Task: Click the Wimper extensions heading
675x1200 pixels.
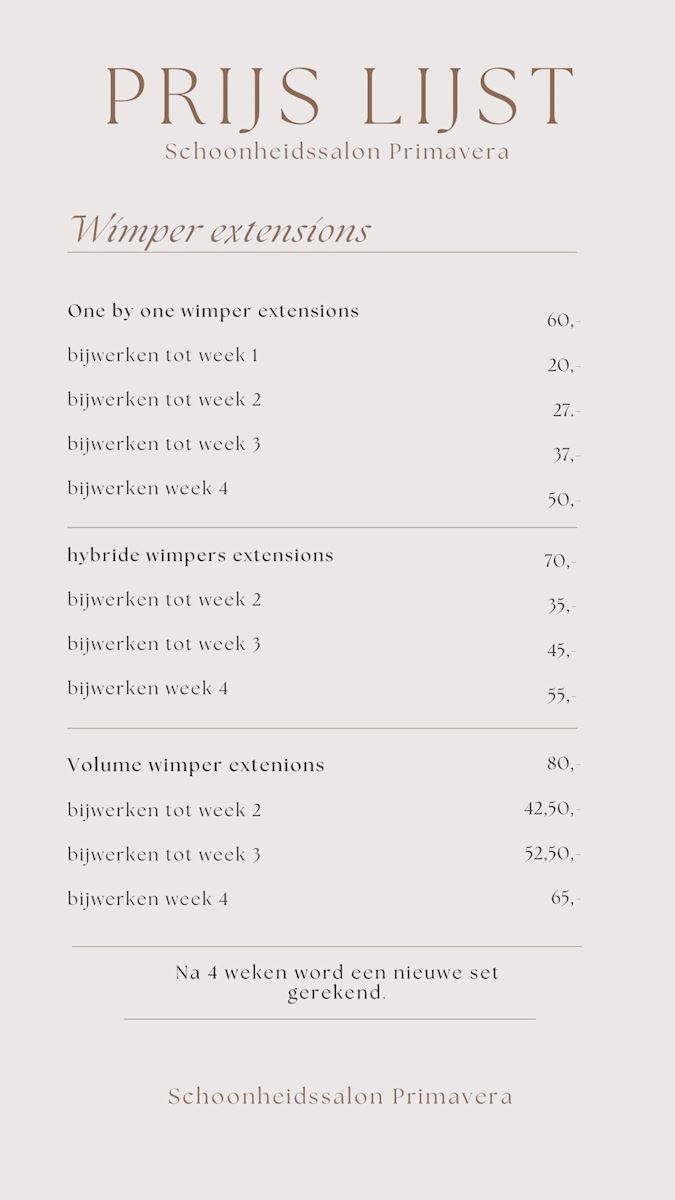Action: (x=219, y=231)
